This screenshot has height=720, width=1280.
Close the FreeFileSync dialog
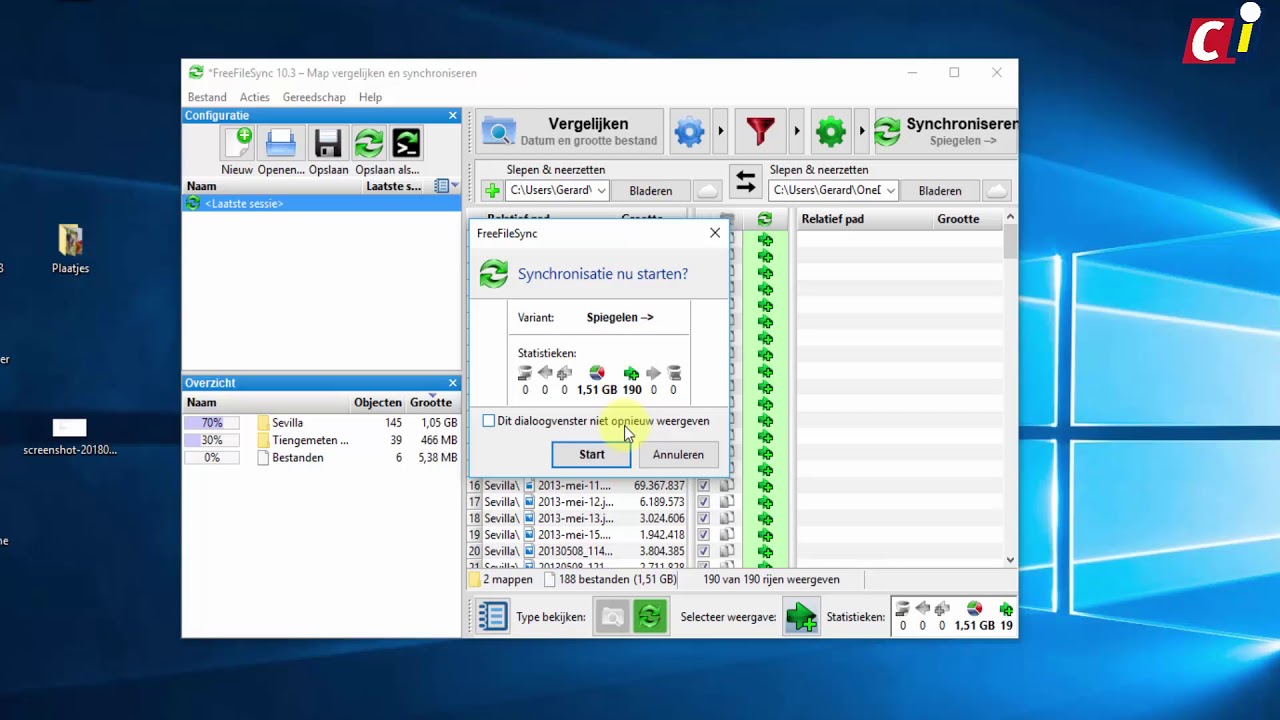pyautogui.click(x=714, y=233)
